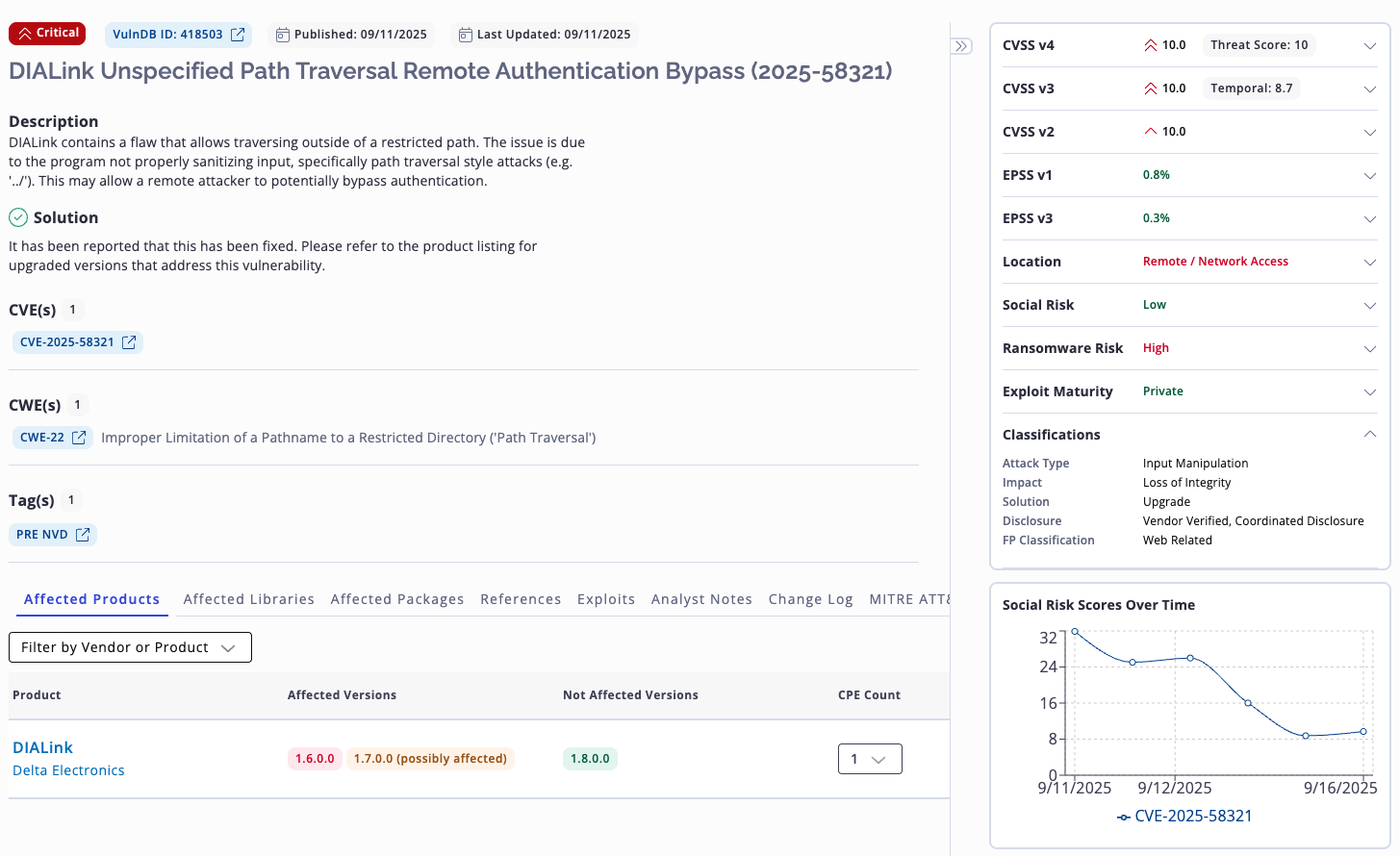This screenshot has height=856, width=1400.
Task: Expand the CVSS v4 row
Action: tap(1370, 46)
